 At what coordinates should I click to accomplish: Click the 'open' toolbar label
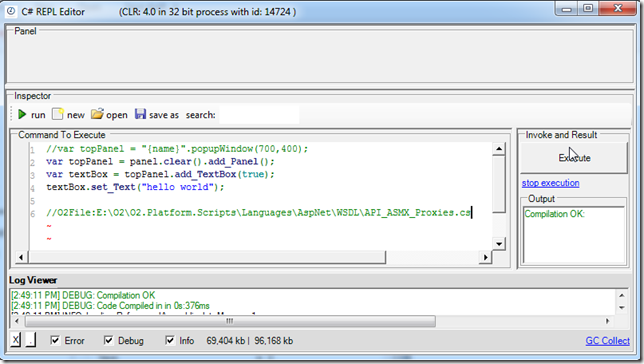117,115
